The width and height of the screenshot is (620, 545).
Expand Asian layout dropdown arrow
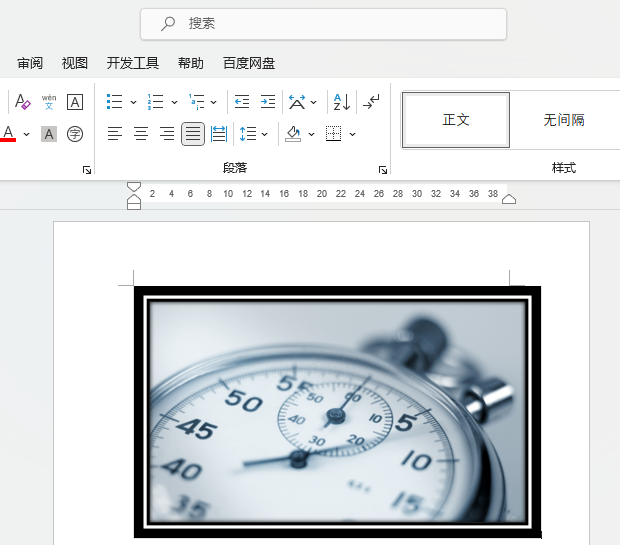point(314,102)
